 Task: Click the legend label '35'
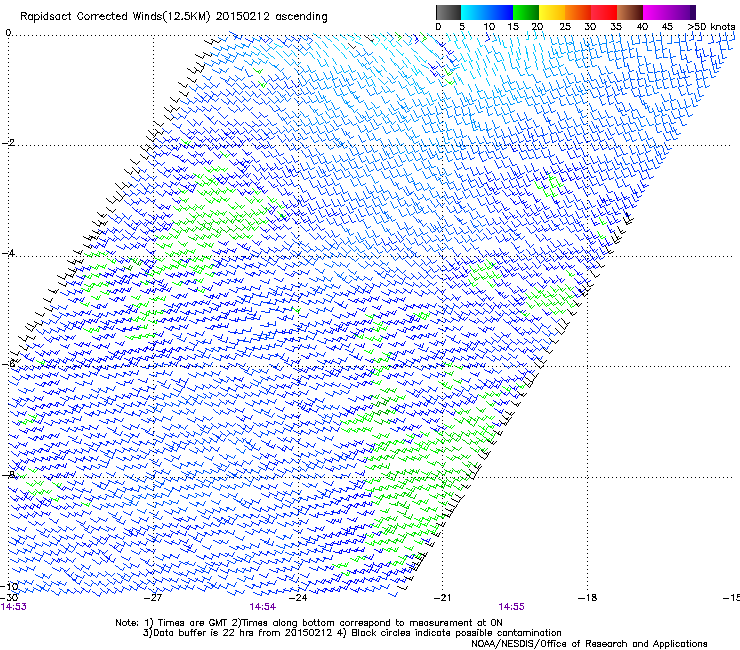pos(616,27)
